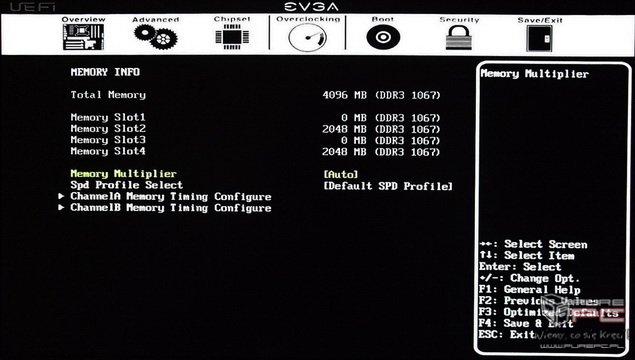Image resolution: width=635 pixels, height=360 pixels.
Task: Change the Default SPD Profile value
Action: click(x=388, y=186)
